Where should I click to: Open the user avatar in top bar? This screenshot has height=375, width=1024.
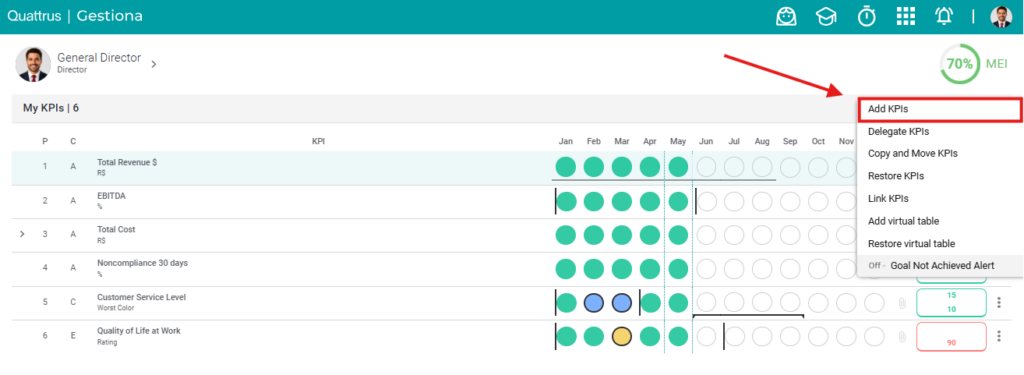pyautogui.click(x=1001, y=17)
